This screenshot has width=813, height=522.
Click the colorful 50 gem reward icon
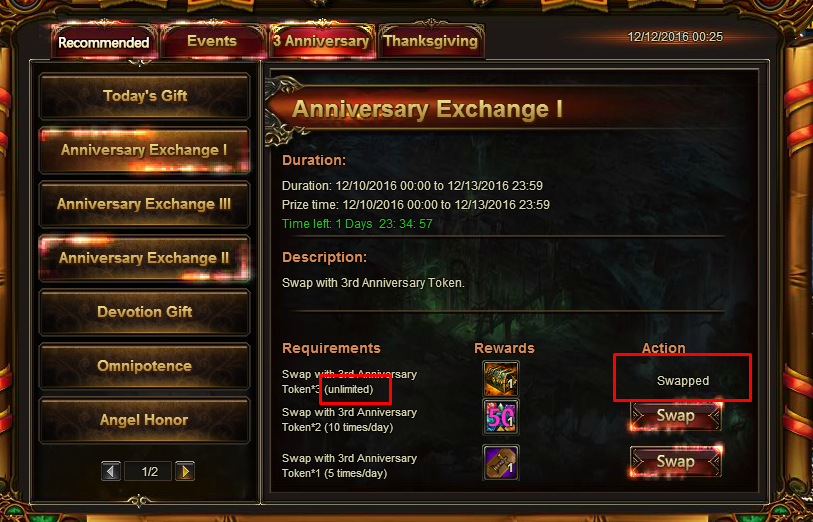click(x=500, y=417)
